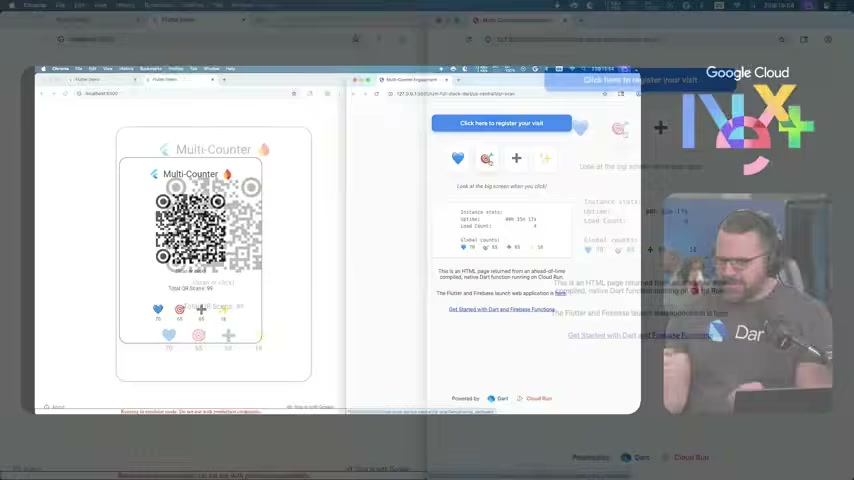The height and width of the screenshot is (480, 854).
Task: Select the 'Multi-Counter Engagement' tab in the inner window
Action: tap(412, 80)
